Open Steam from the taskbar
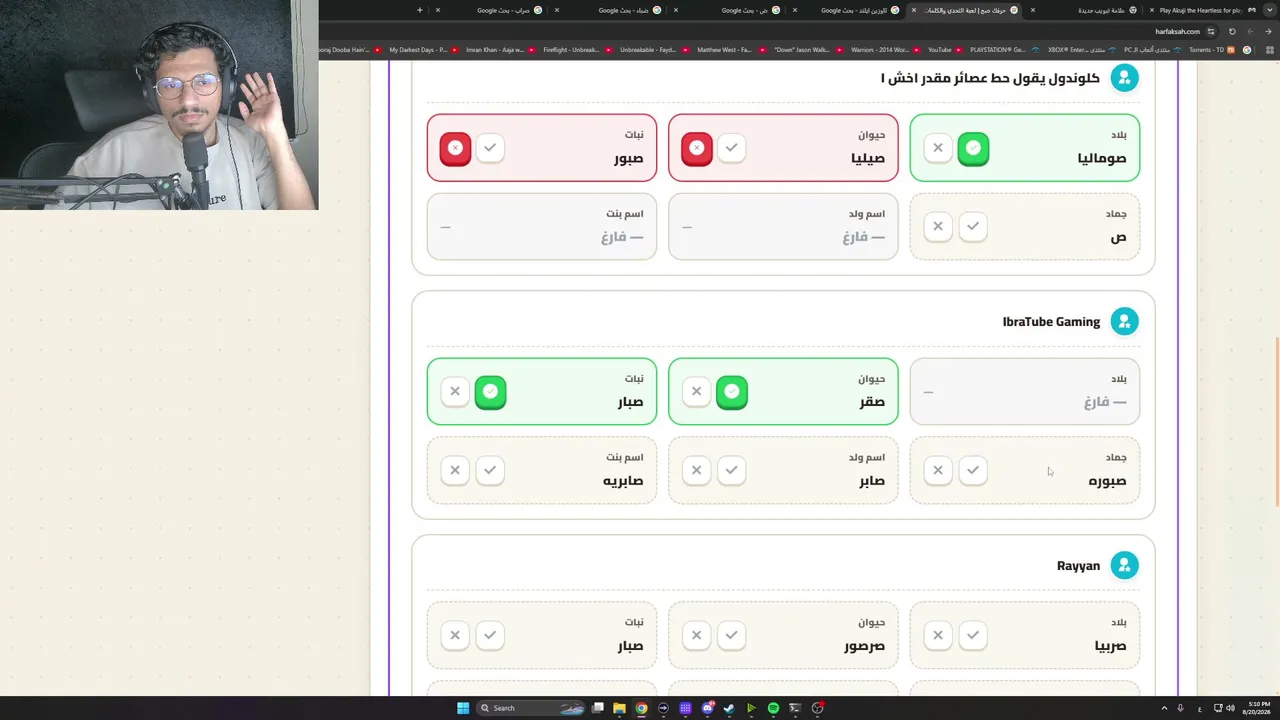The height and width of the screenshot is (720, 1280). click(x=729, y=708)
